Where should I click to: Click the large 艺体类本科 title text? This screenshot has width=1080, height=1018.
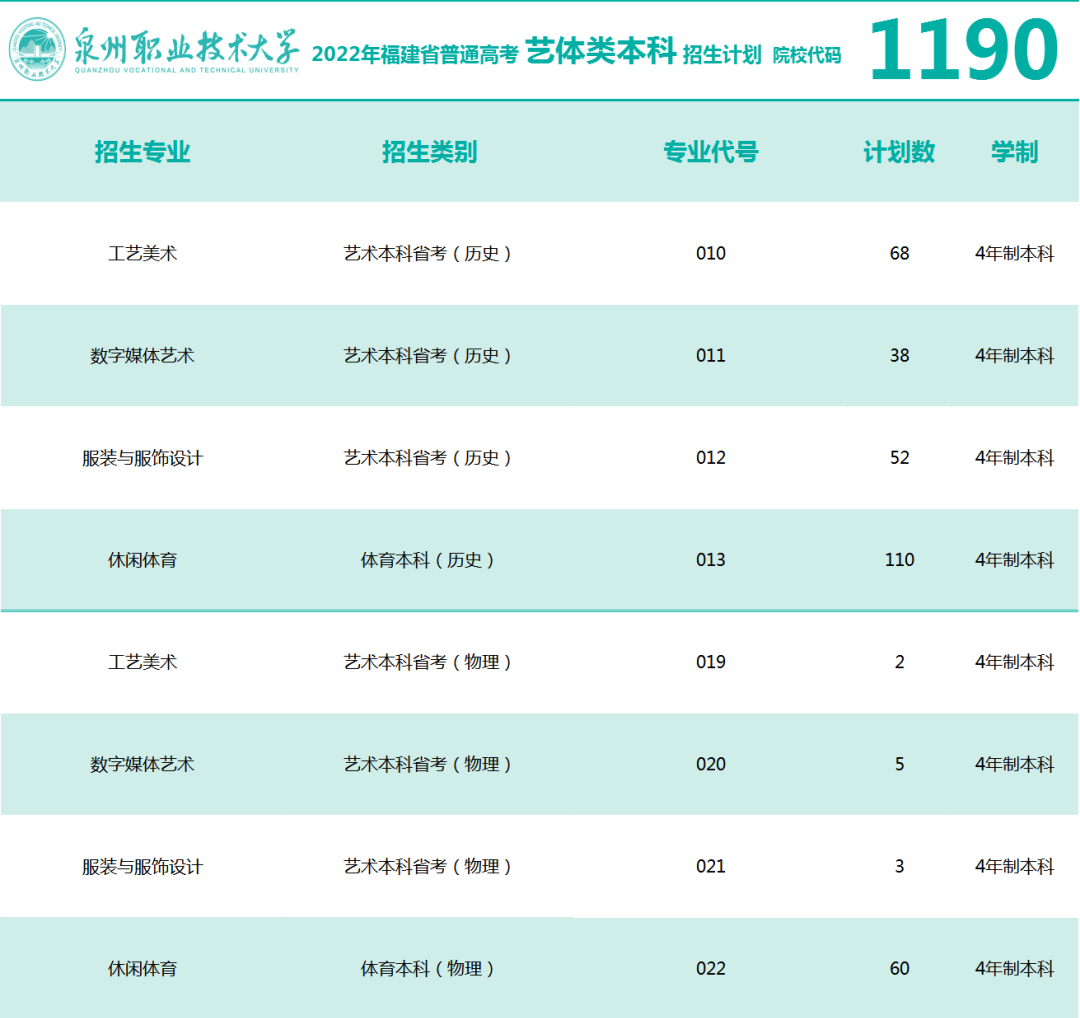coord(601,50)
